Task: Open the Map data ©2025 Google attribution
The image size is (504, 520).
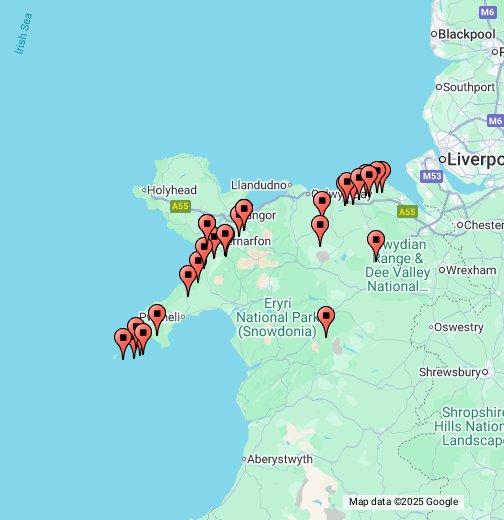Action: click(x=403, y=501)
